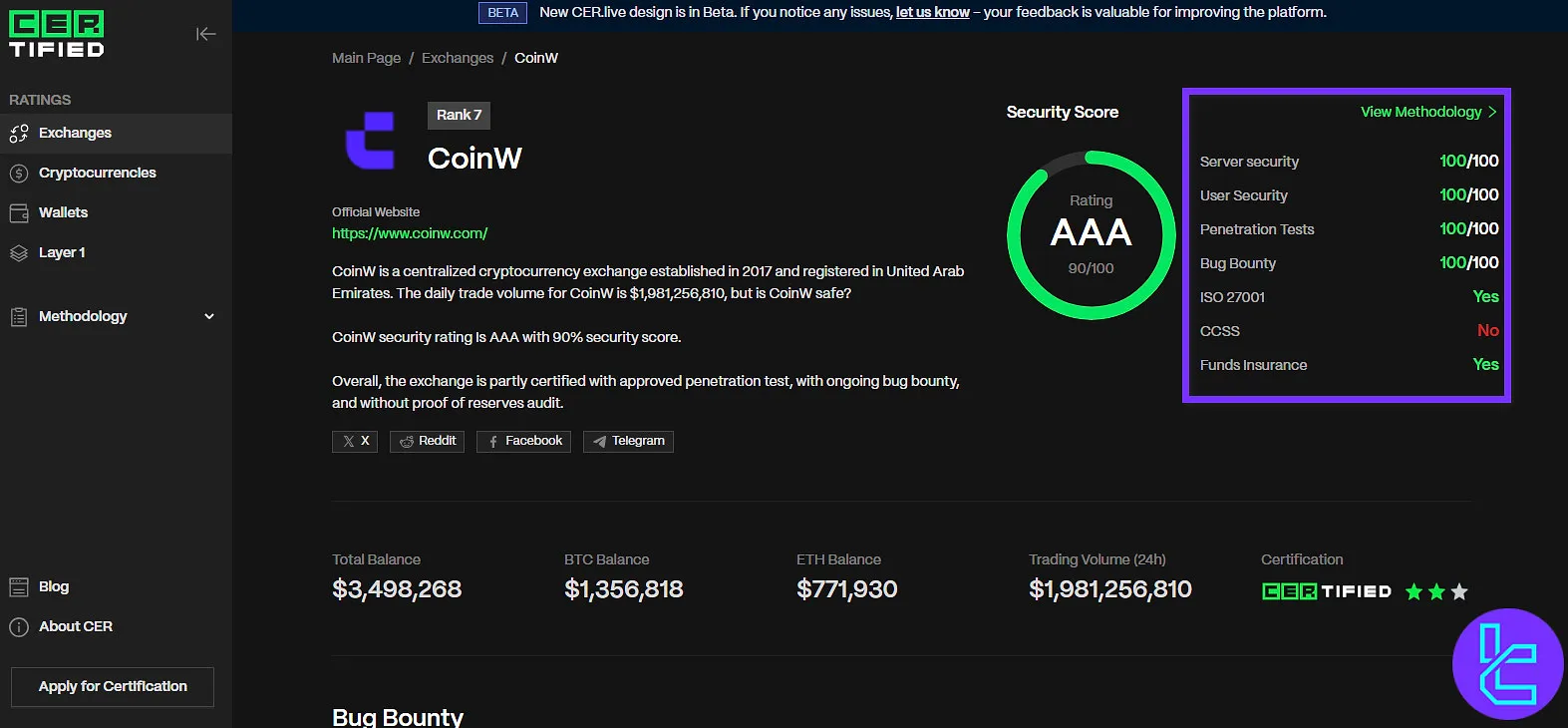Viewport: 1568px width, 728px height.
Task: Click the CERtified certification badge
Action: (1326, 591)
